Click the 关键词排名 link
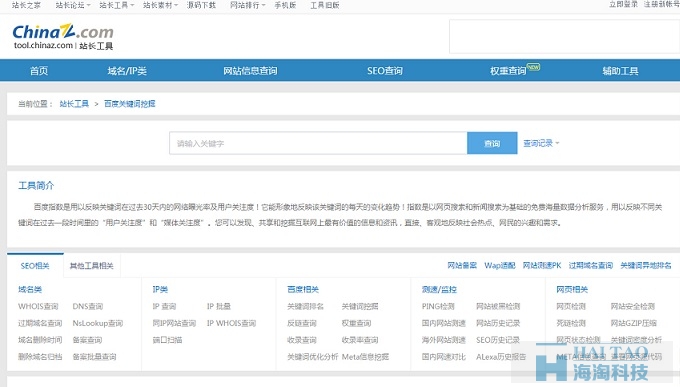680x387 pixels. (305, 306)
